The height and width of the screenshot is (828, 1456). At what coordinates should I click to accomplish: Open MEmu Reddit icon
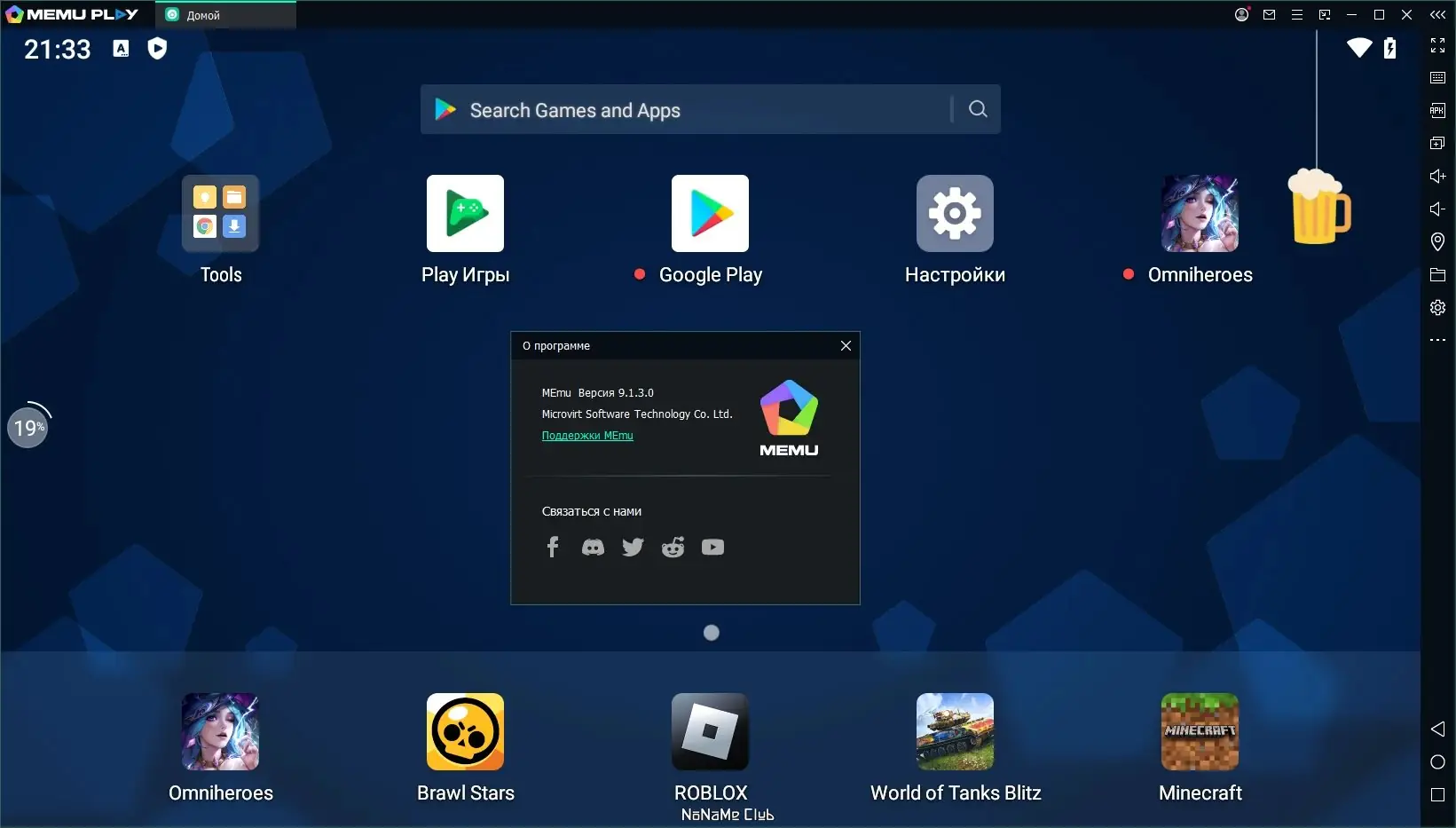(673, 548)
